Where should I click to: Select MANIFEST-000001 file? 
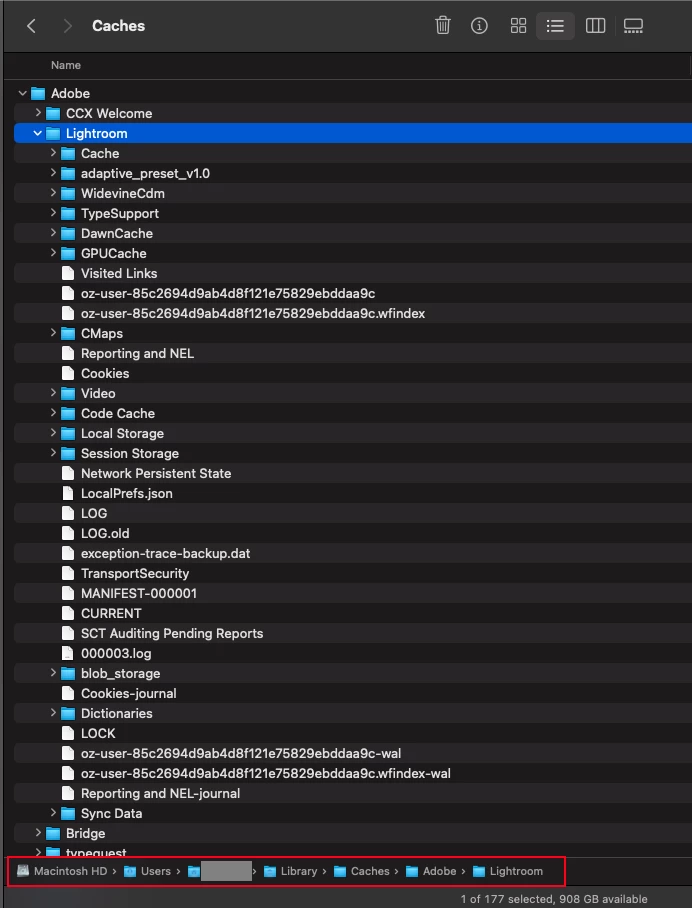353,593
